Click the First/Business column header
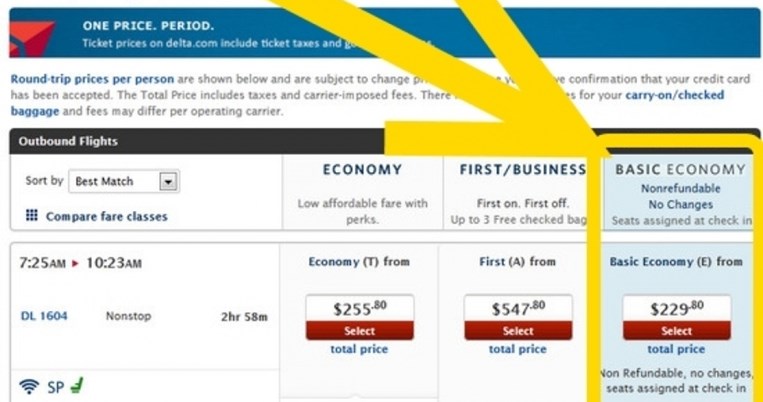Image resolution: width=763 pixels, height=402 pixels. [x=522, y=170]
